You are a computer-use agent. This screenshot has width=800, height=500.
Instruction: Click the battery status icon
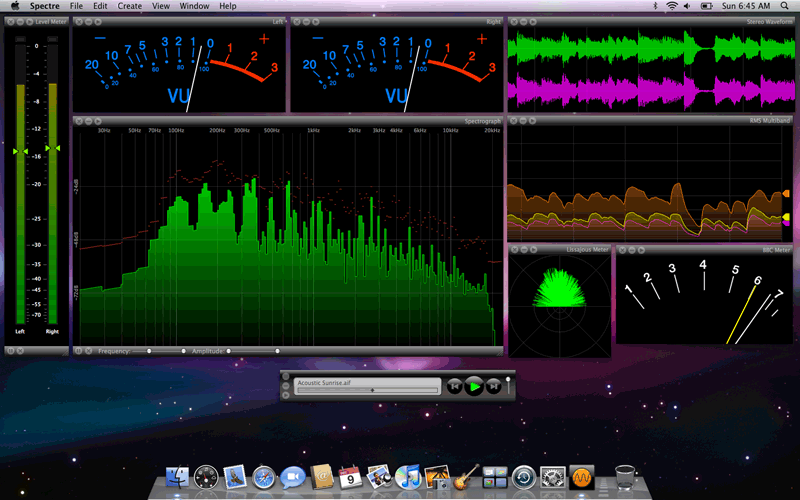coord(707,6)
